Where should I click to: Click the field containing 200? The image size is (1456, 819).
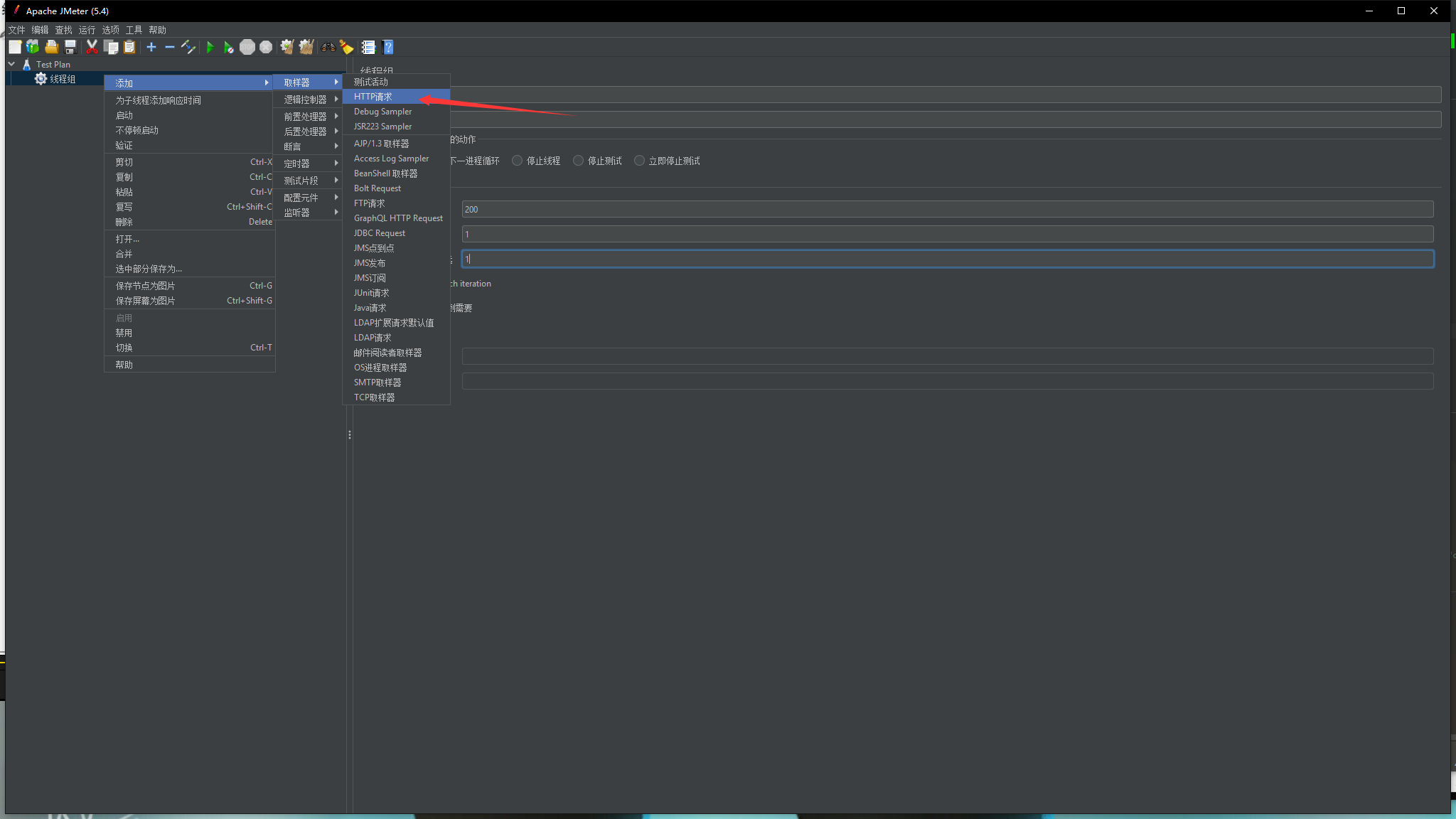point(947,209)
